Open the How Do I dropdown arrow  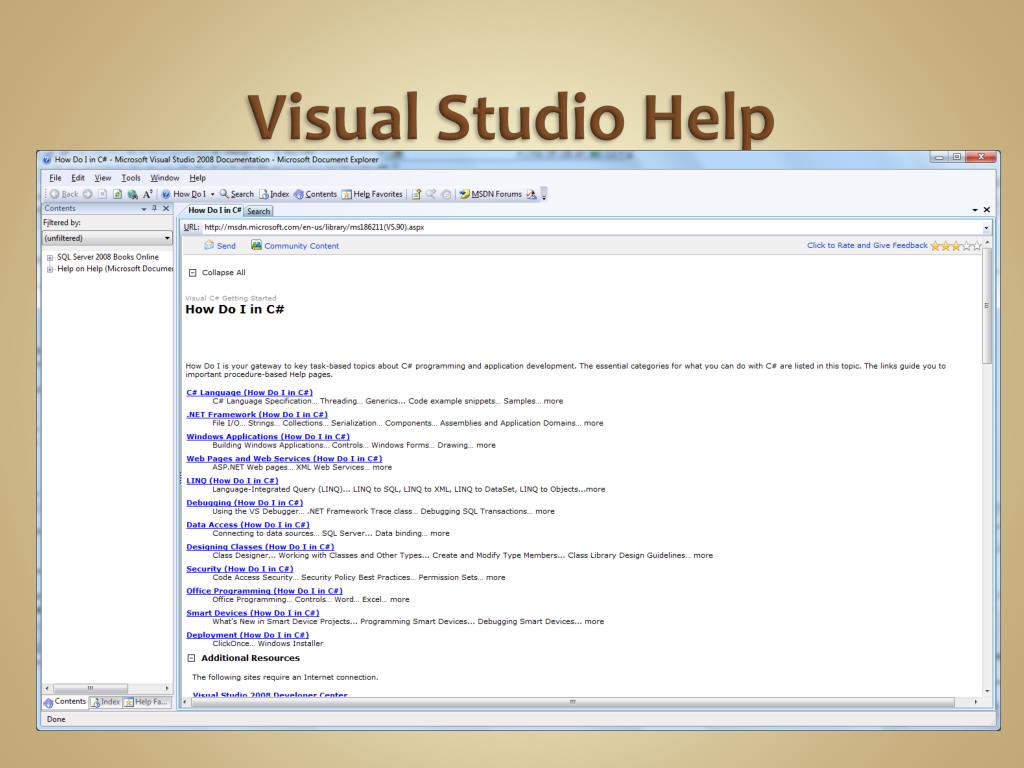tap(212, 194)
